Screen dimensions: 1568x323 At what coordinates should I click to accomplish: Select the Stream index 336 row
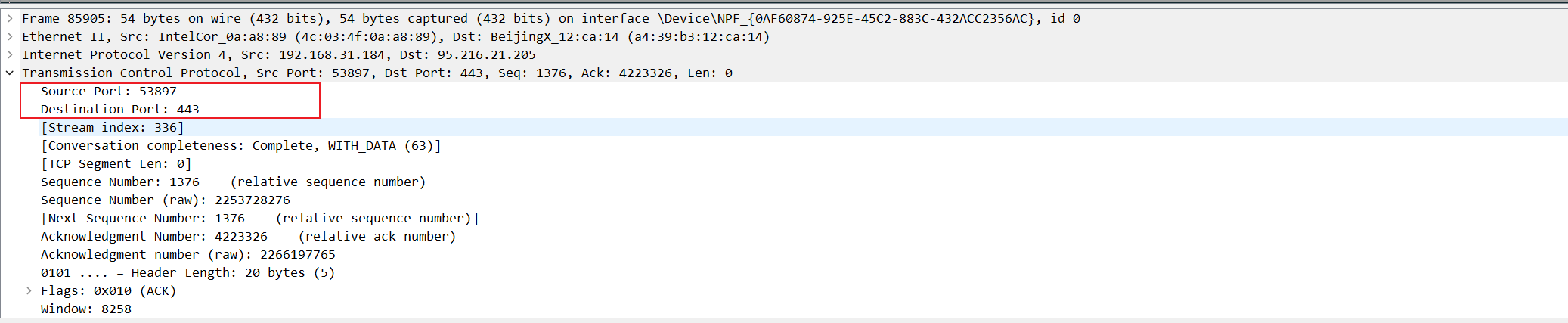(x=784, y=127)
